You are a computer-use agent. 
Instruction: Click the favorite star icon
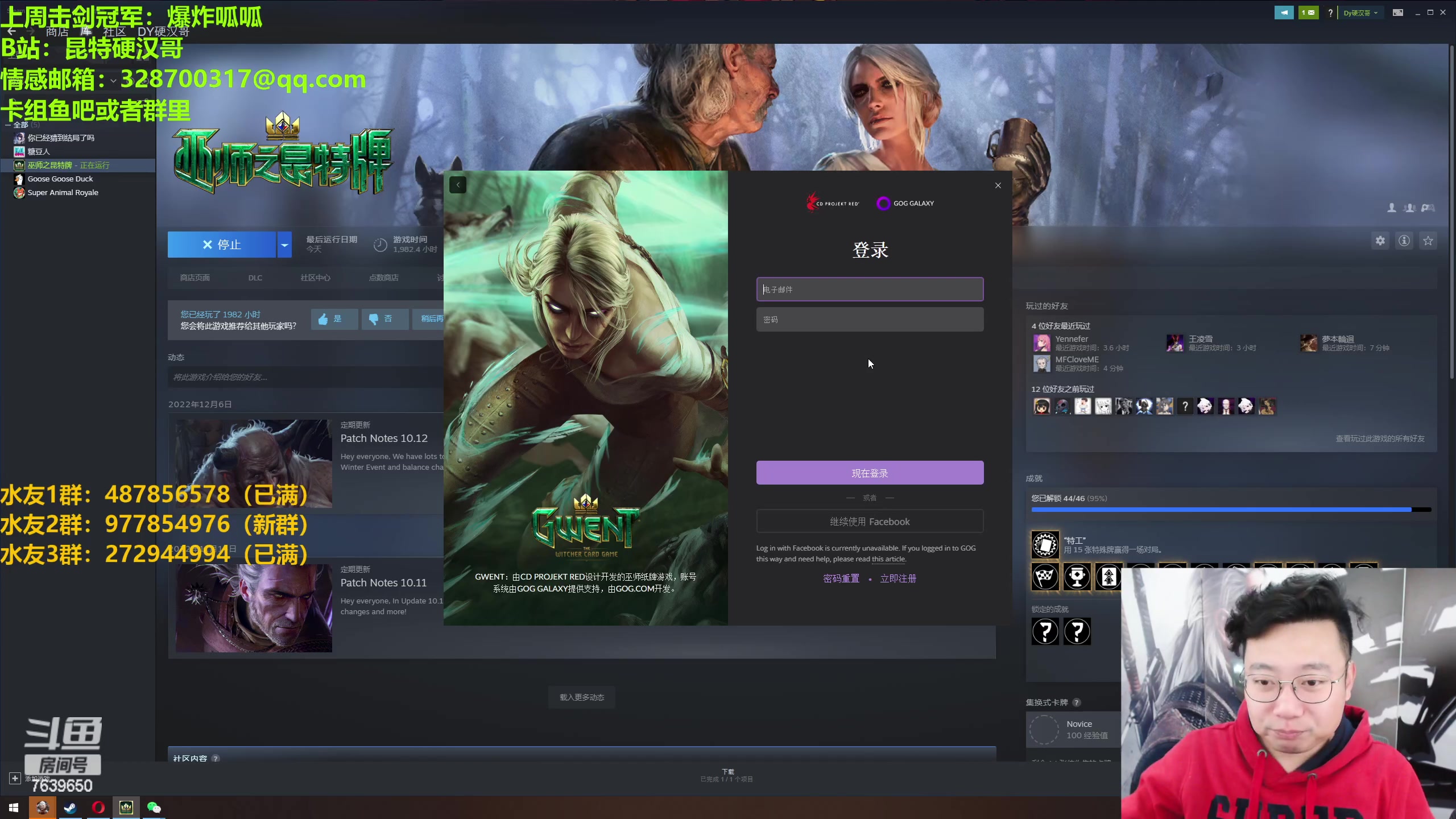coord(1428,241)
